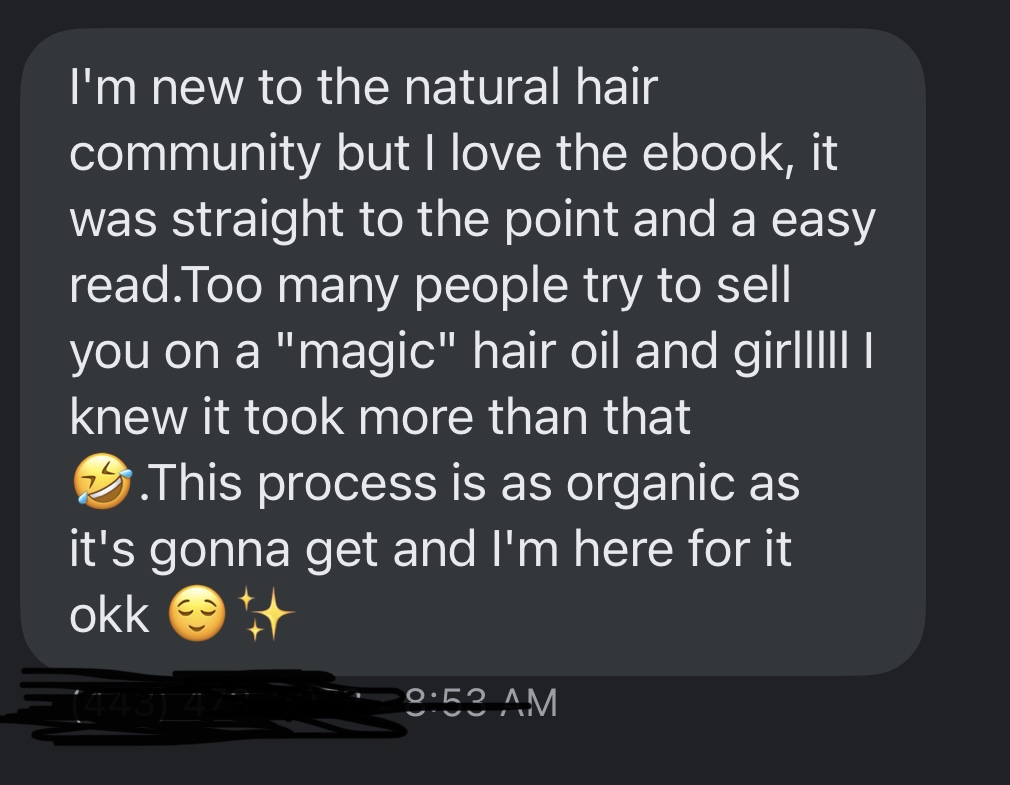Image resolution: width=1010 pixels, height=785 pixels.
Task: Click the rolling-on-floor laughing emoji
Action: pyautogui.click(x=102, y=481)
